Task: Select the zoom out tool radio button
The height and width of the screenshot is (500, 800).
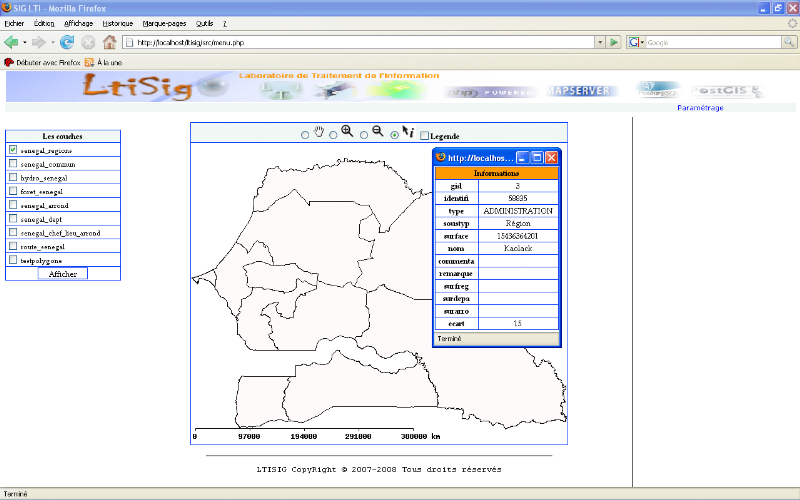Action: tap(364, 135)
